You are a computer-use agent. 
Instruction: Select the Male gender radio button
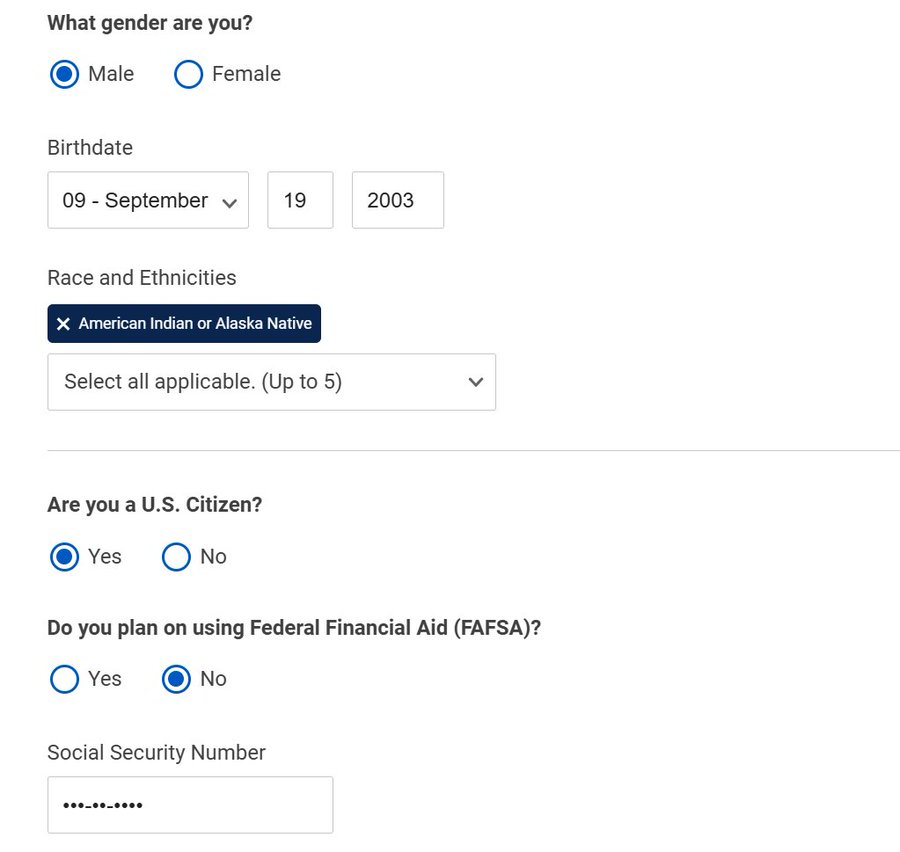pyautogui.click(x=64, y=74)
